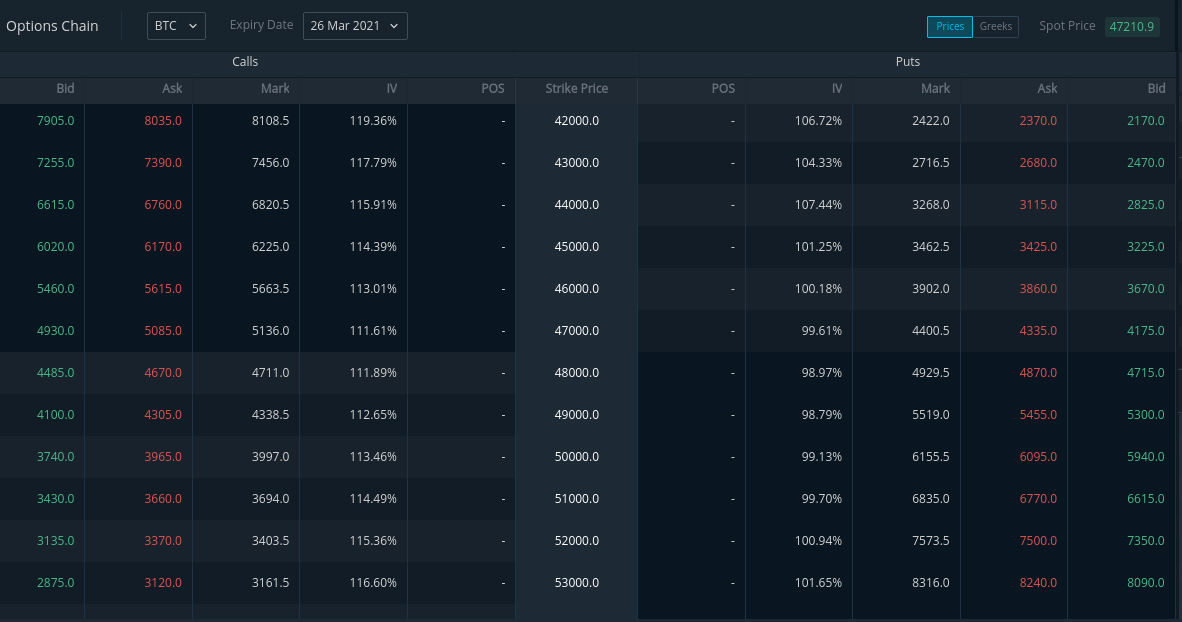Click the puts IV column header

click(x=837, y=88)
